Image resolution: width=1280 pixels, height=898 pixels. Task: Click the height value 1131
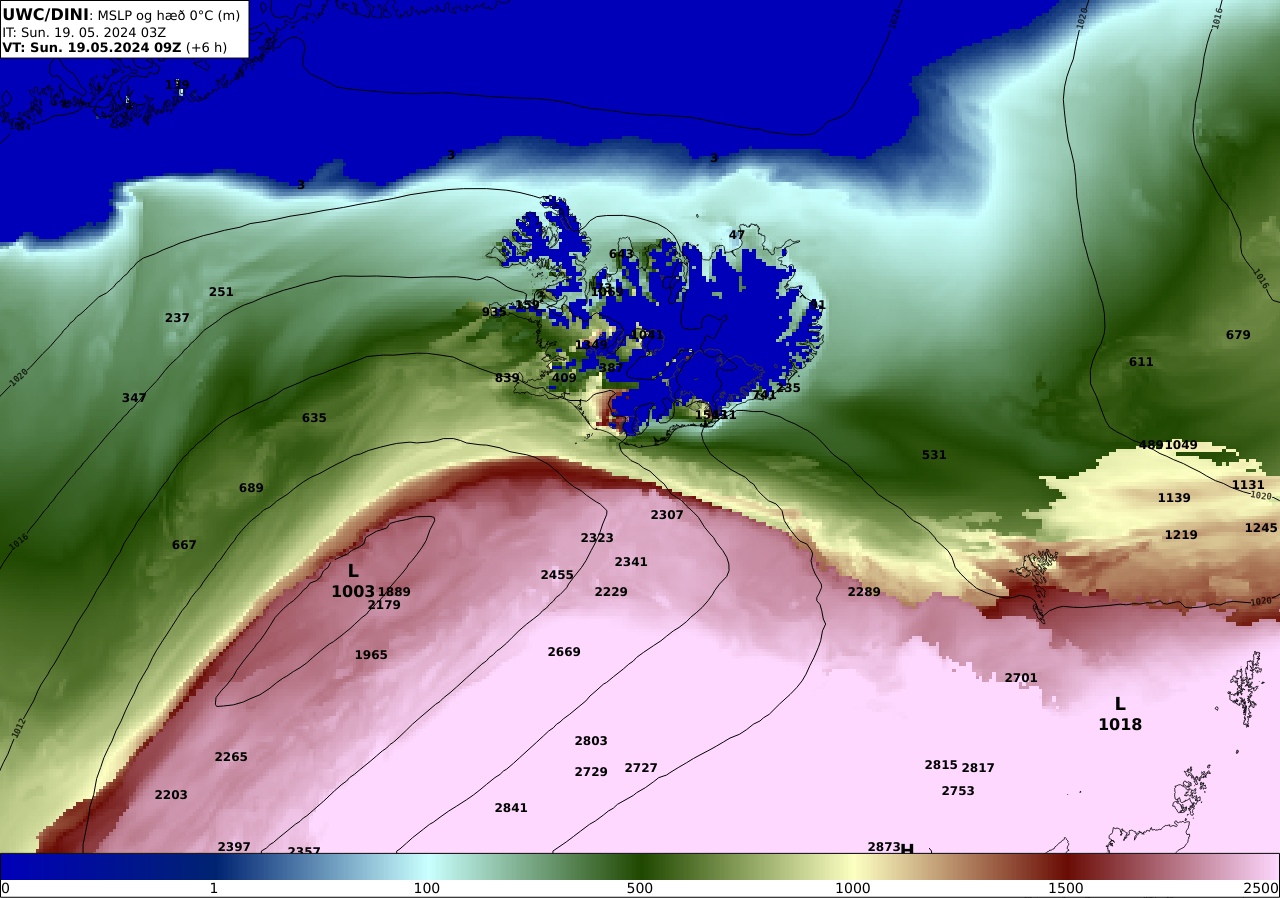click(x=1248, y=485)
